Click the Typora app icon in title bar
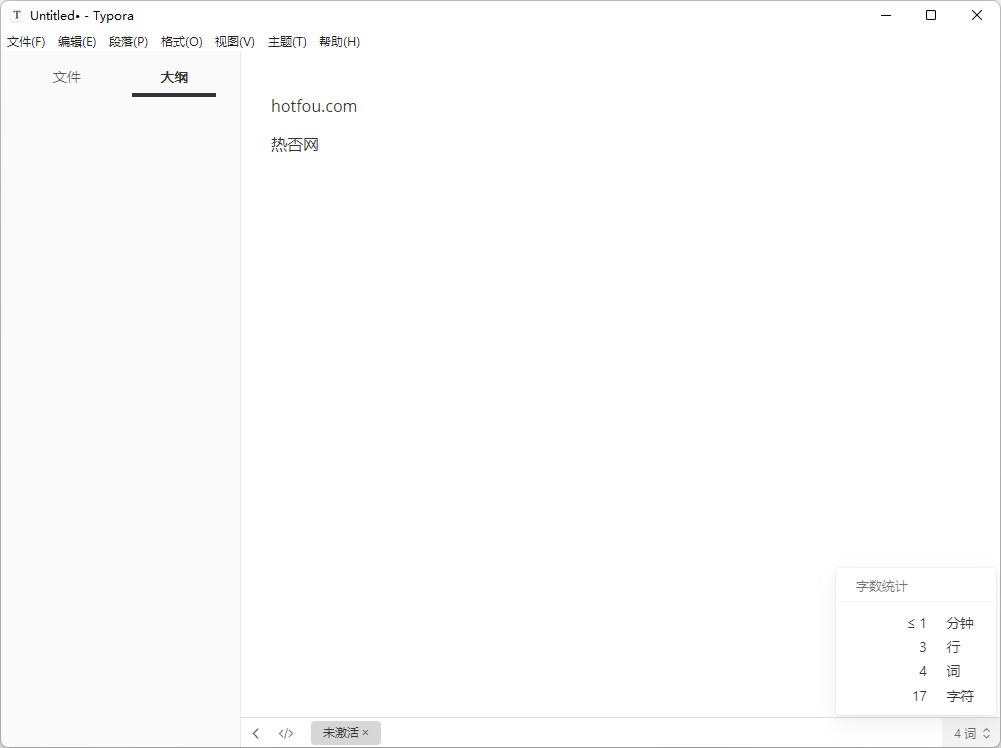 (x=17, y=15)
